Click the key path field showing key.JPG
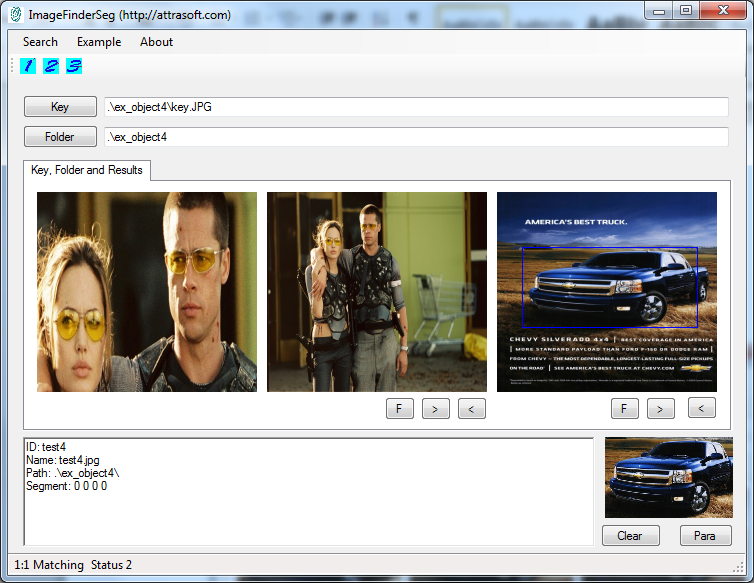 (x=416, y=107)
